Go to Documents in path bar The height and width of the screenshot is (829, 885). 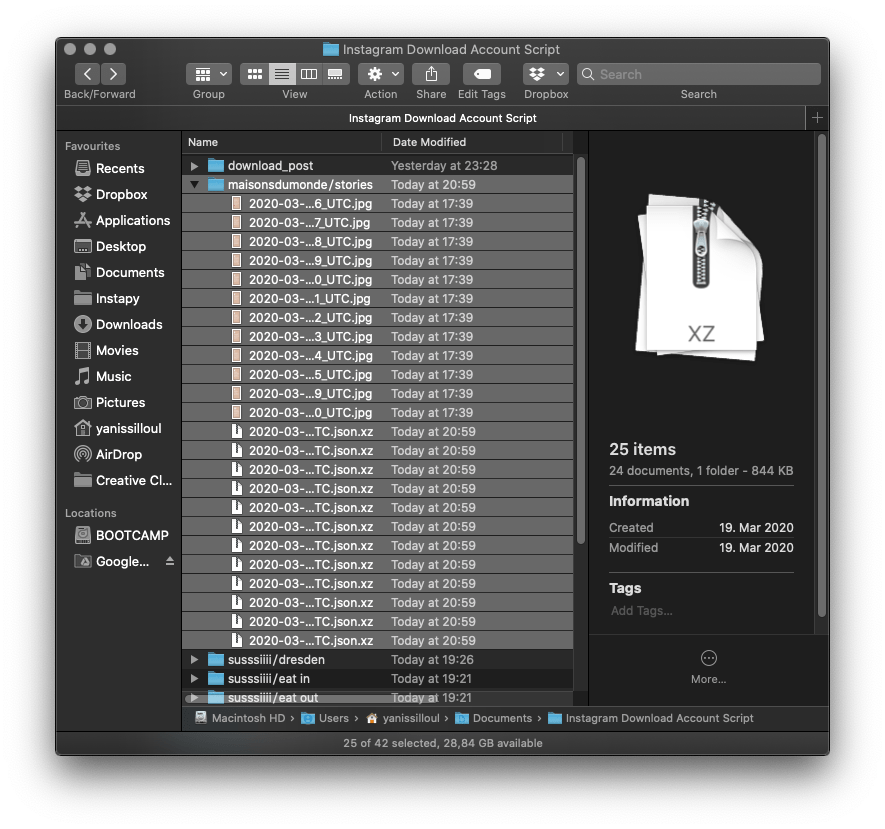pos(494,718)
